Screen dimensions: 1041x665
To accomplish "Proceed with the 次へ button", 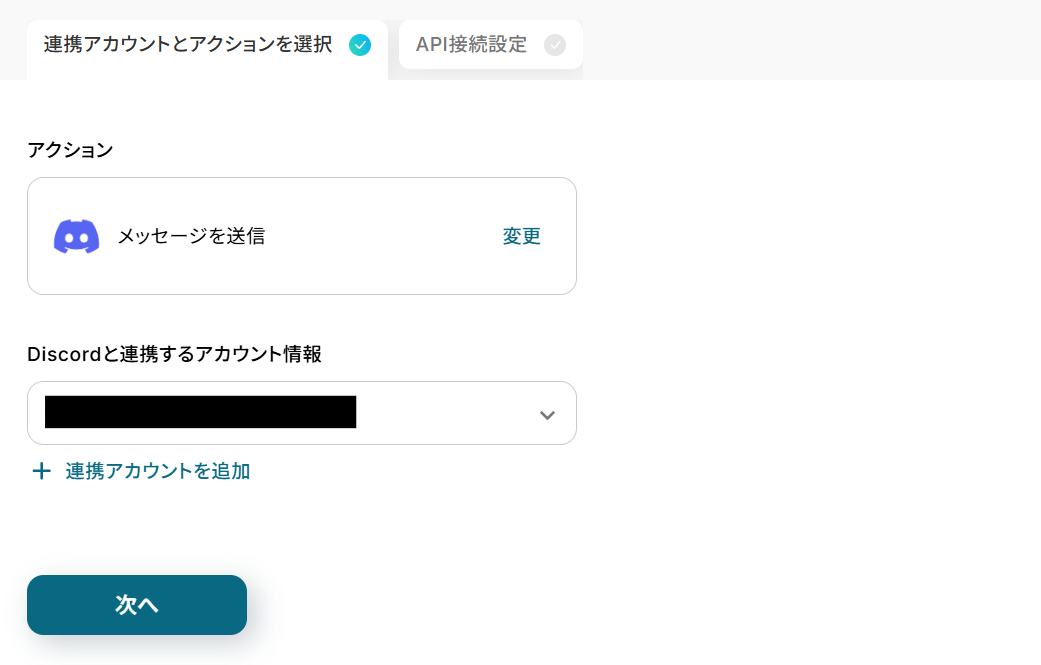I will point(137,605).
